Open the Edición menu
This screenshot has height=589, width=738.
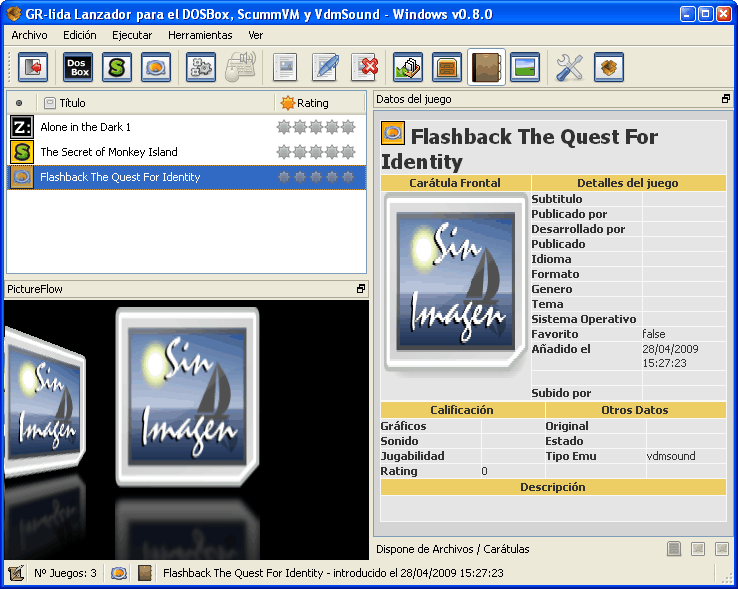tap(80, 35)
